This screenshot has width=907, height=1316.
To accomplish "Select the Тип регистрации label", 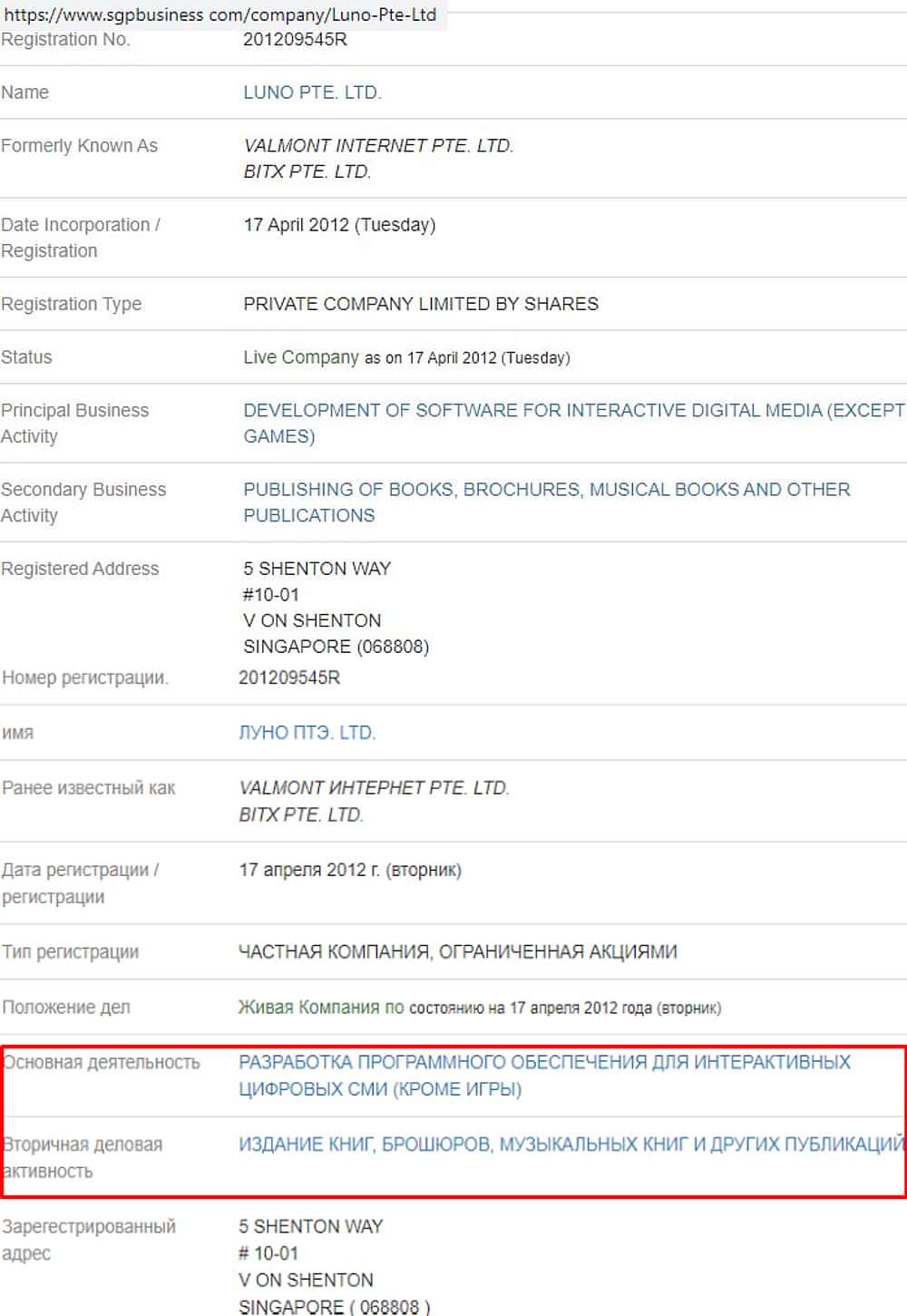I will coord(71,952).
